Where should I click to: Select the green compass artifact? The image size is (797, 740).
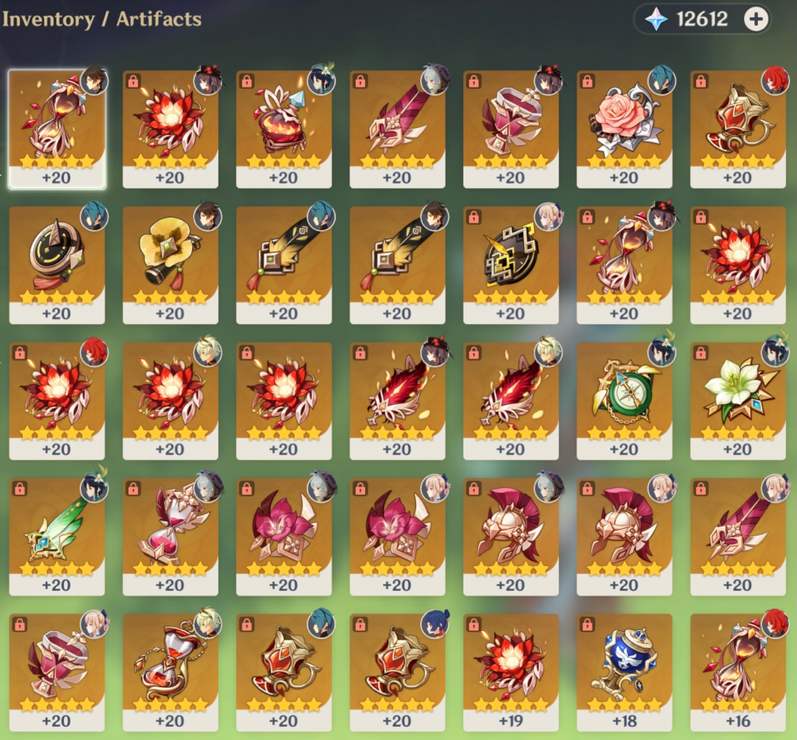click(x=624, y=400)
